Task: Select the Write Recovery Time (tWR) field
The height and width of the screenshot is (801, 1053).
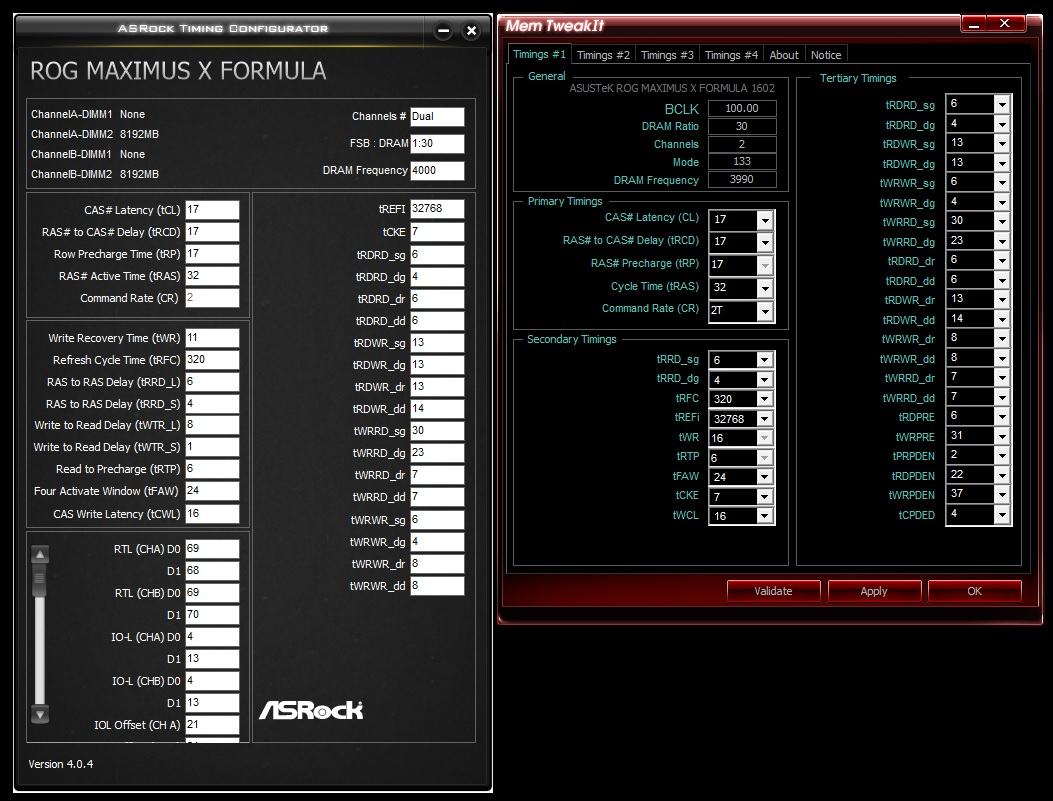Action: click(212, 338)
